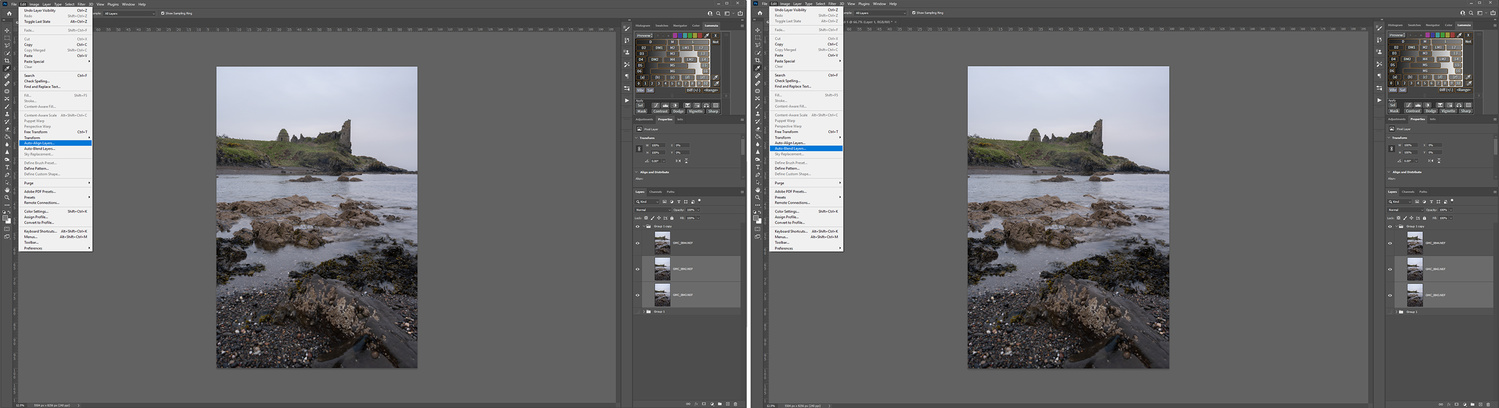Toggle eye of first layer inside Group 1 copy, left window
The width and height of the screenshot is (1499, 408).
[x=637, y=243]
